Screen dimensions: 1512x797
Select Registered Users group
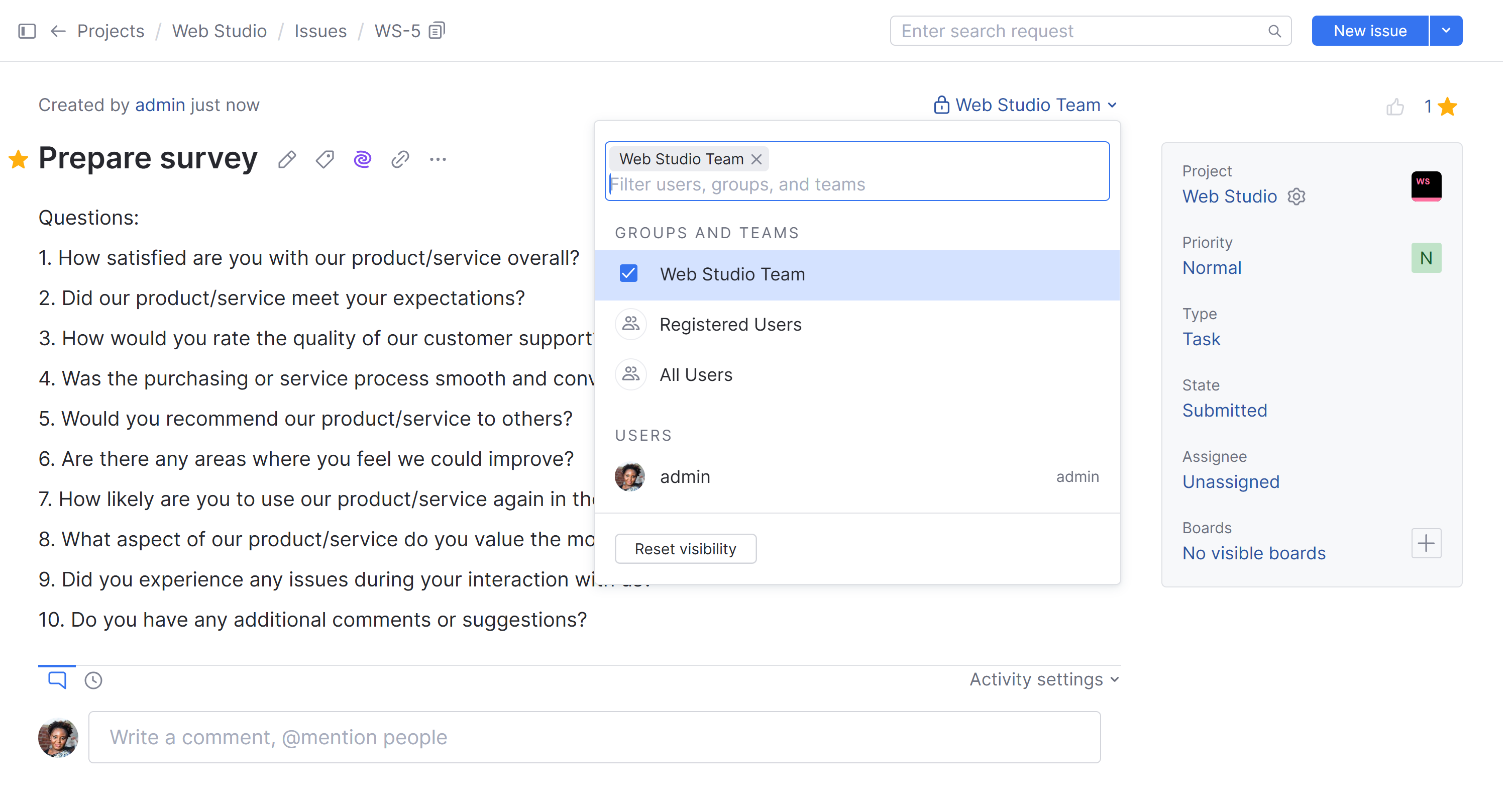[x=730, y=325]
